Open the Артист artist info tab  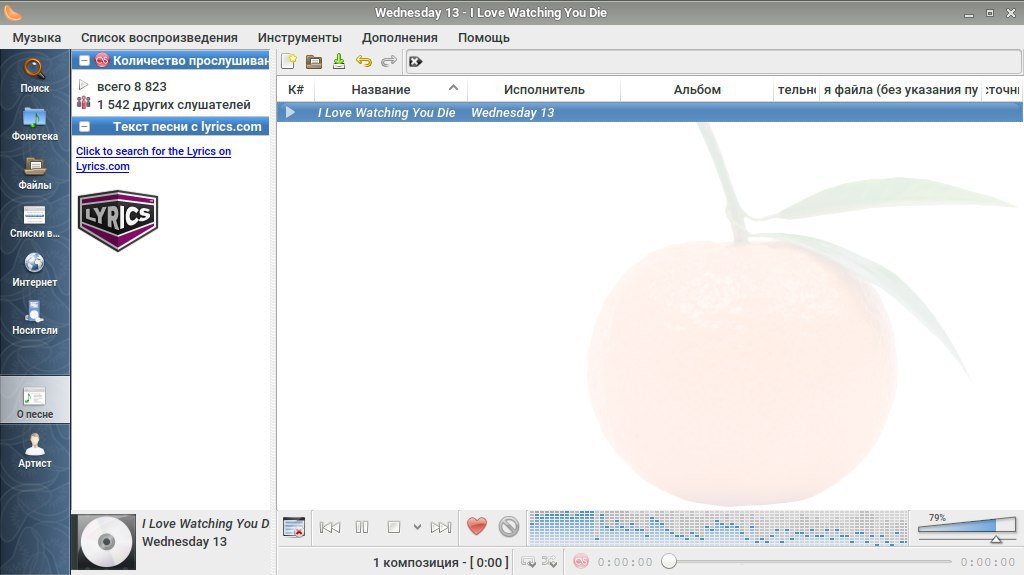[35, 452]
